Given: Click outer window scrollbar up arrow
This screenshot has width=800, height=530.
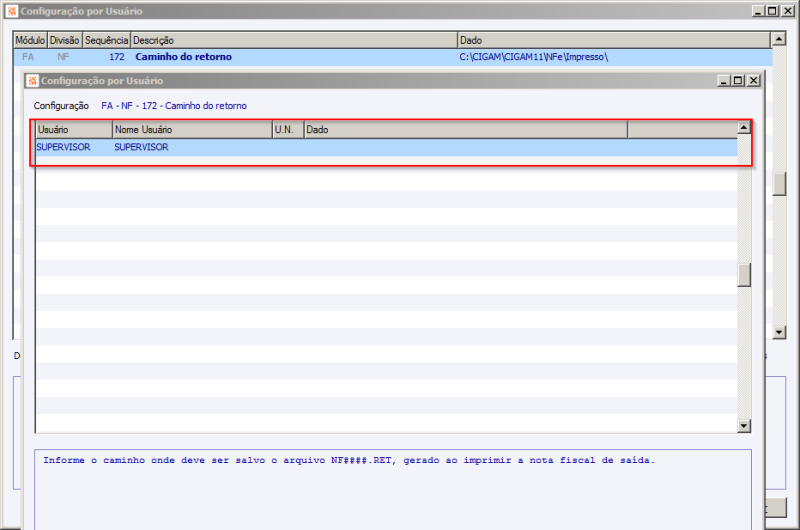Looking at the screenshot, I should pyautogui.click(x=779, y=38).
